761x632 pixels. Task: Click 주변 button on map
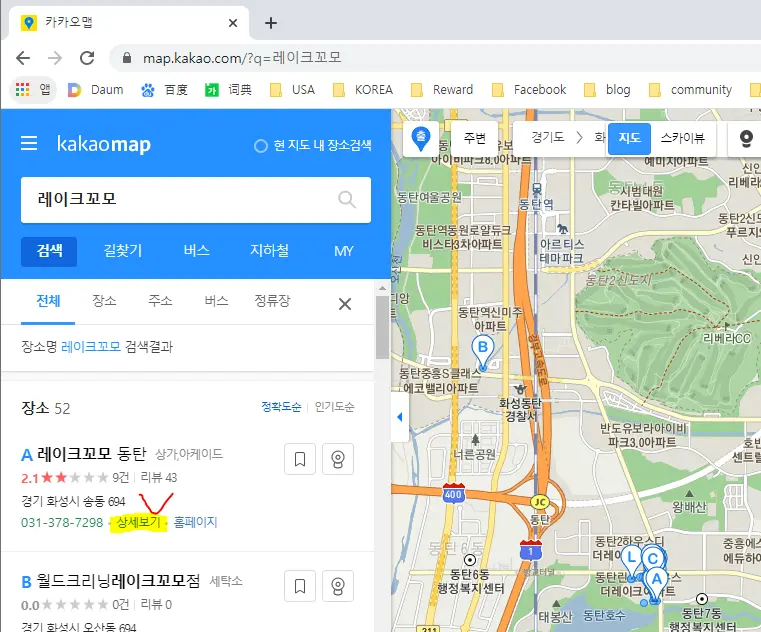[474, 138]
